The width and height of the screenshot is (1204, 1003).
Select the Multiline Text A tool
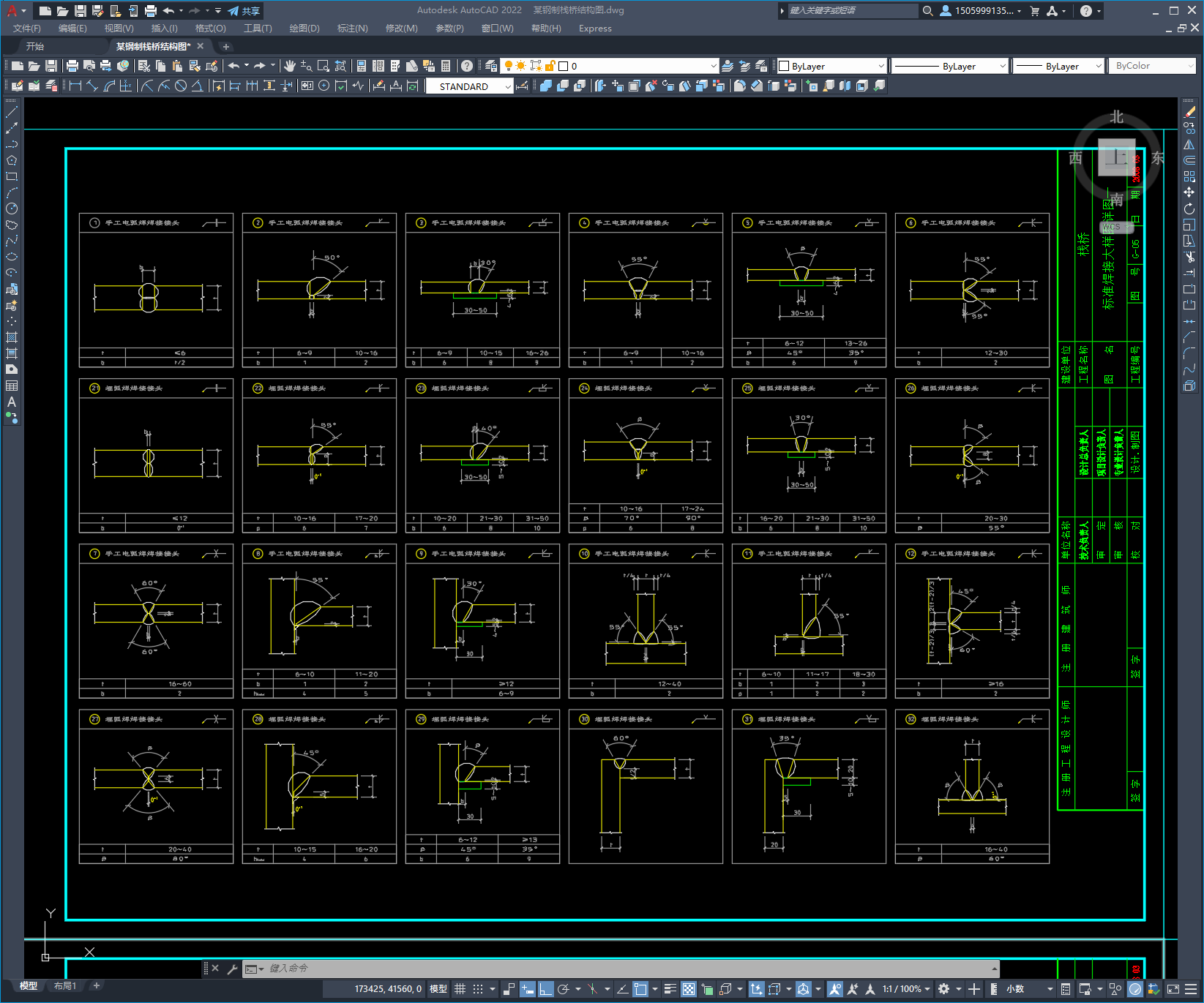(x=12, y=402)
